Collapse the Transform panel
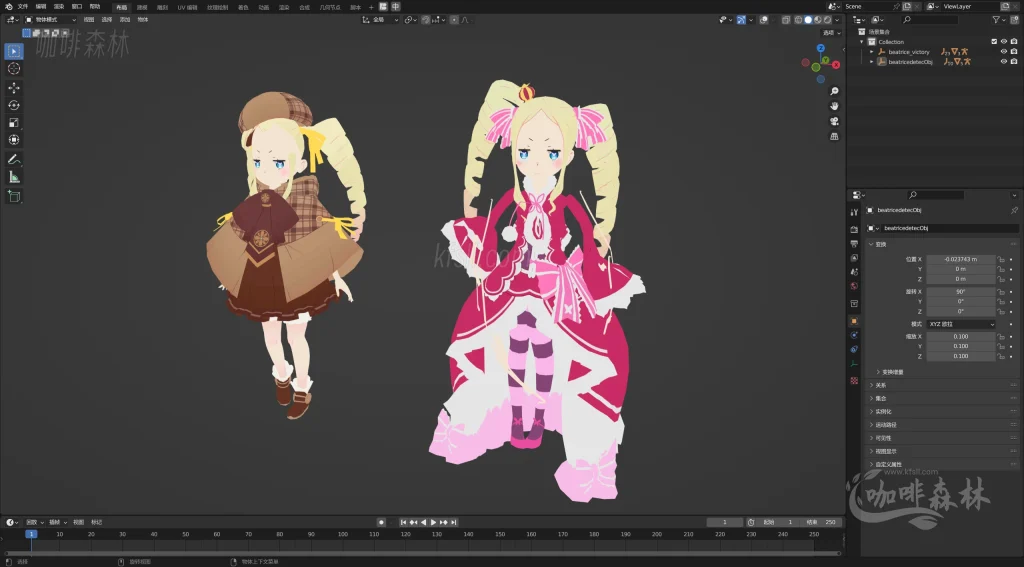1024x567 pixels. [x=871, y=244]
